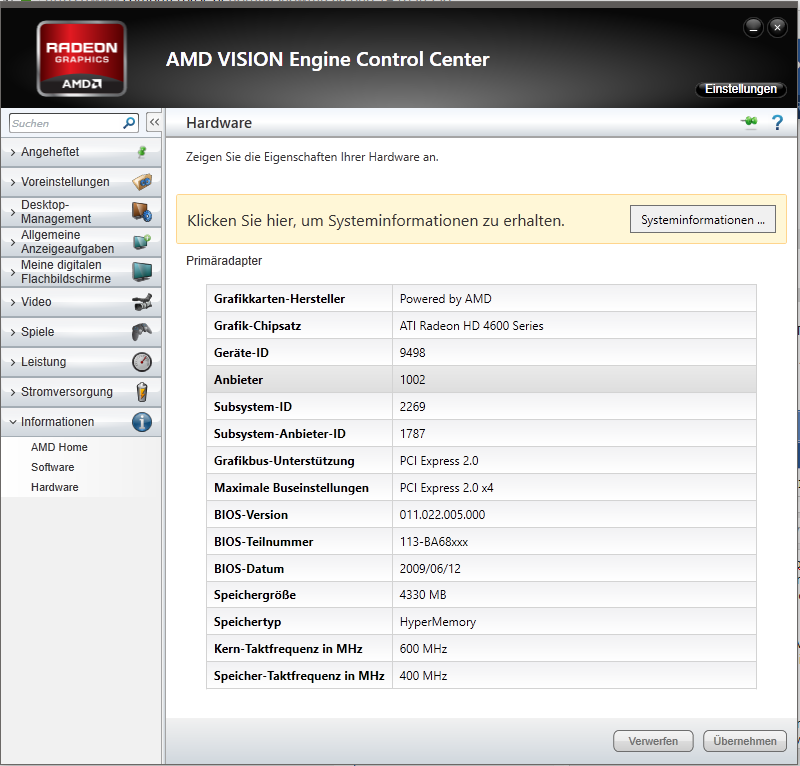The height and width of the screenshot is (766, 800).
Task: Click the Primäradapter heading
Action: click(x=224, y=261)
